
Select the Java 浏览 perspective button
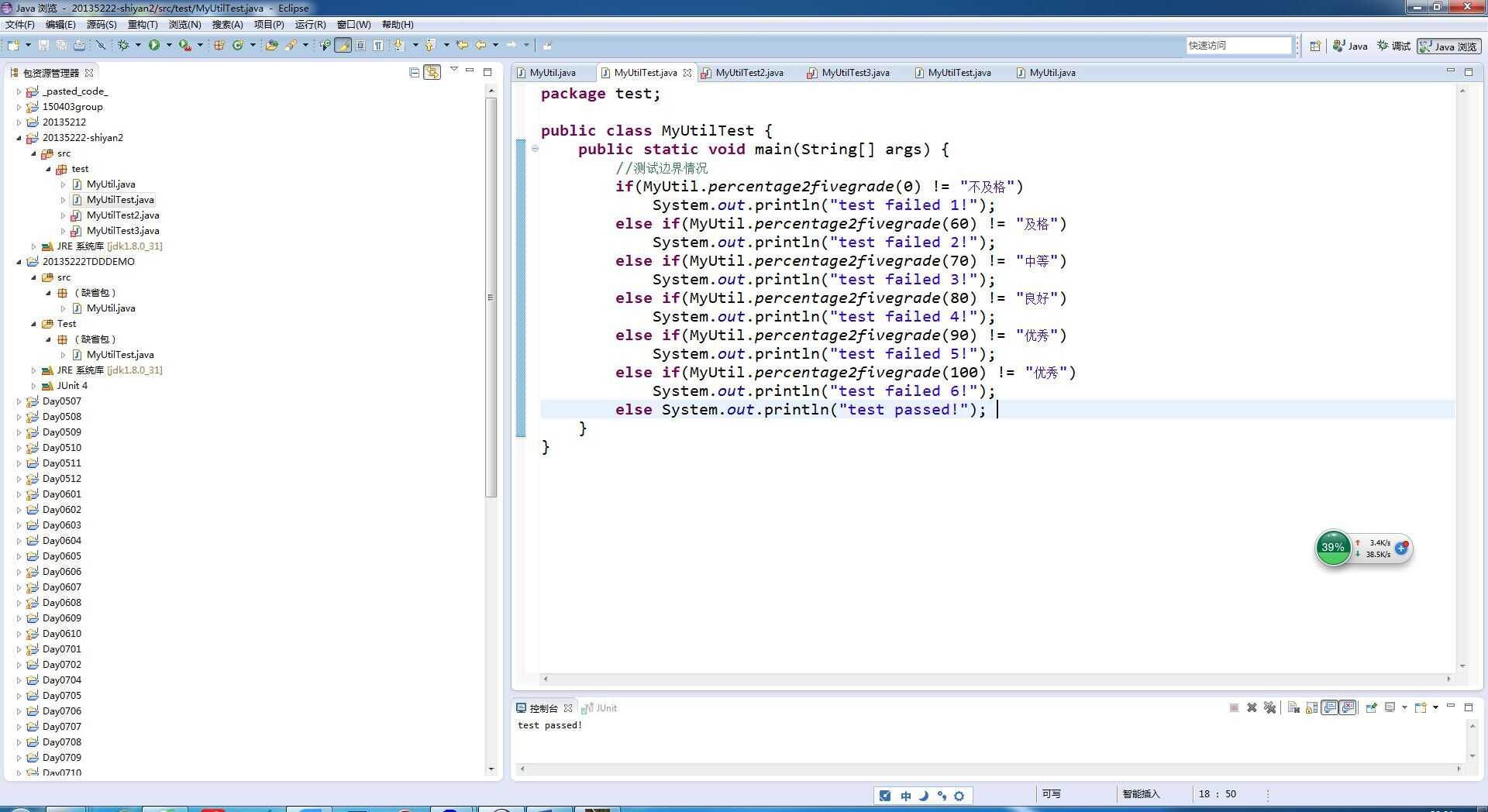tap(1448, 46)
